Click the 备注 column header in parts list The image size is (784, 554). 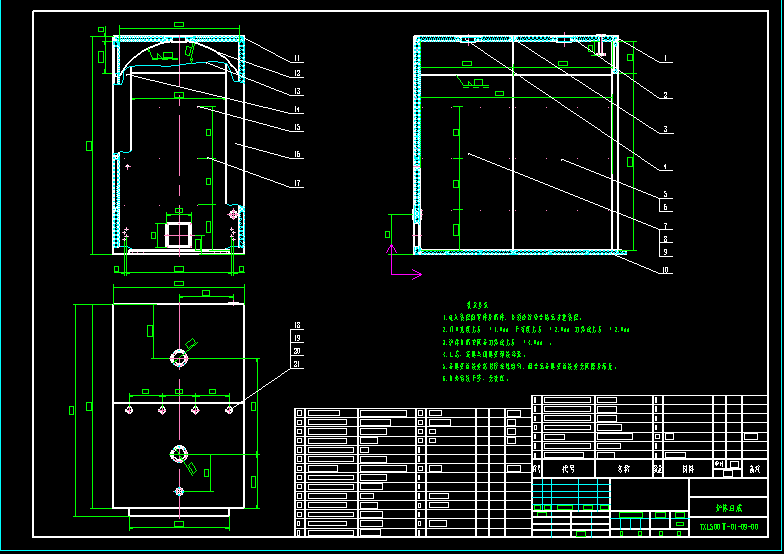click(754, 469)
